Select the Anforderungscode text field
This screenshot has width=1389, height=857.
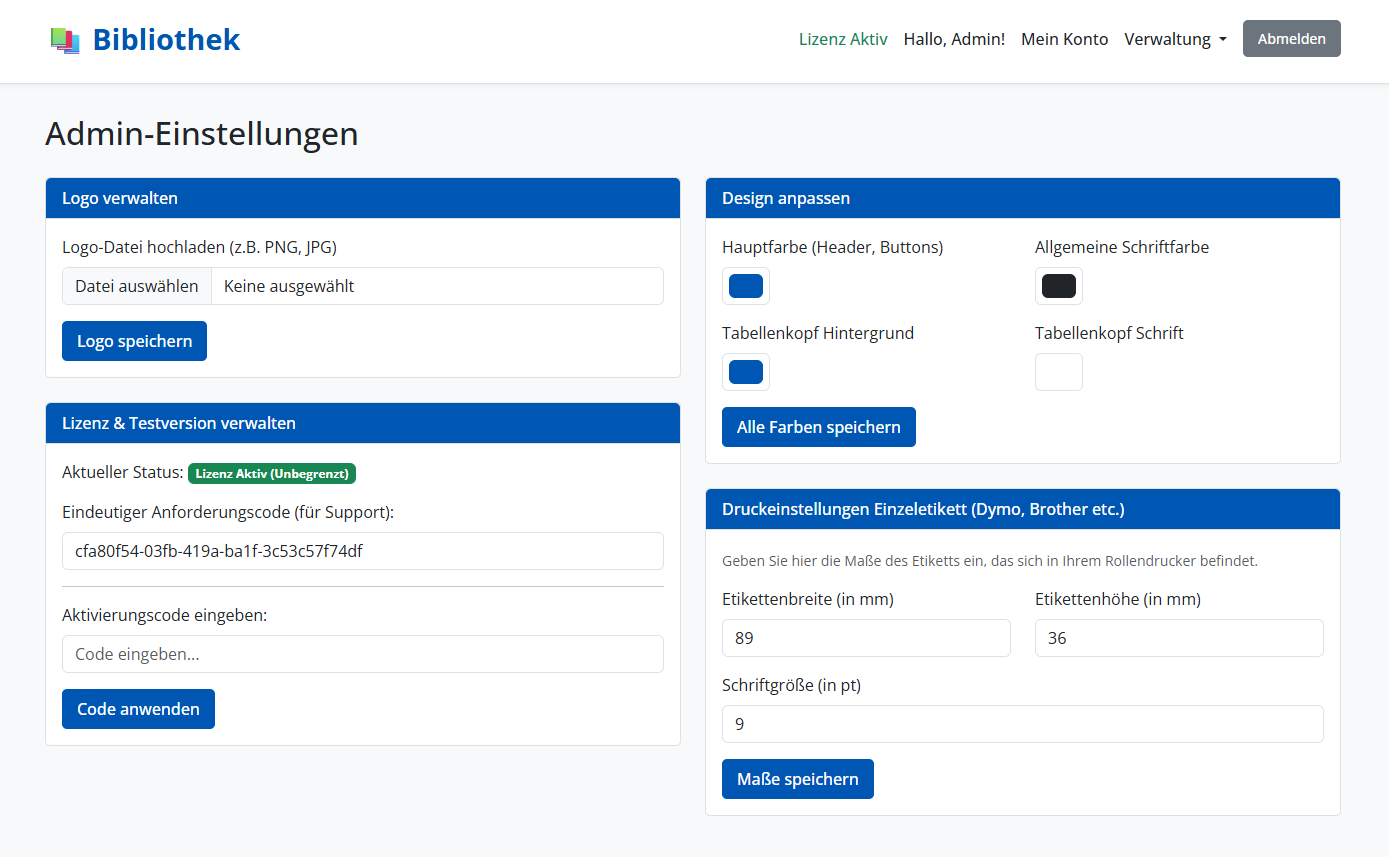362,550
